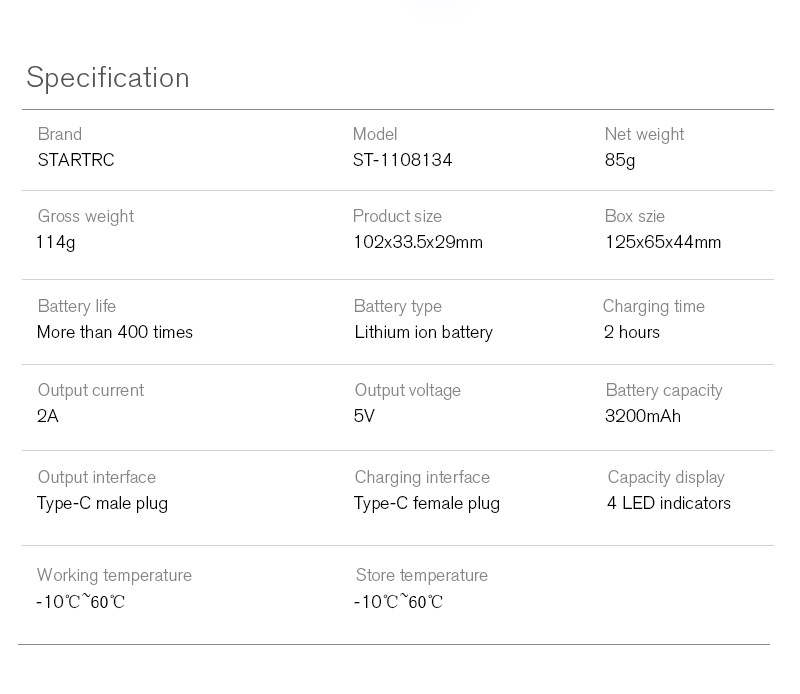
Task: Click product size 102x33.5x29mm
Action: click(417, 242)
